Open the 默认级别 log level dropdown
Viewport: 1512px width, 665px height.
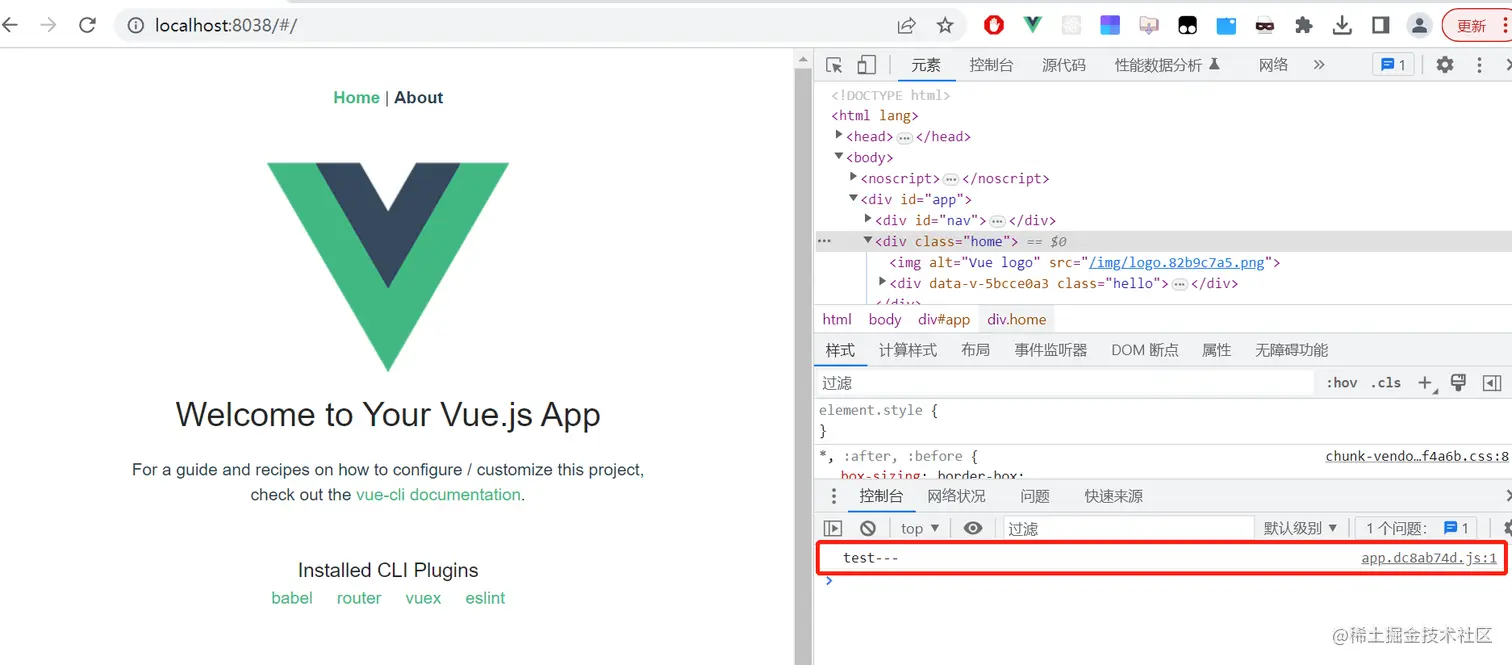tap(1300, 528)
